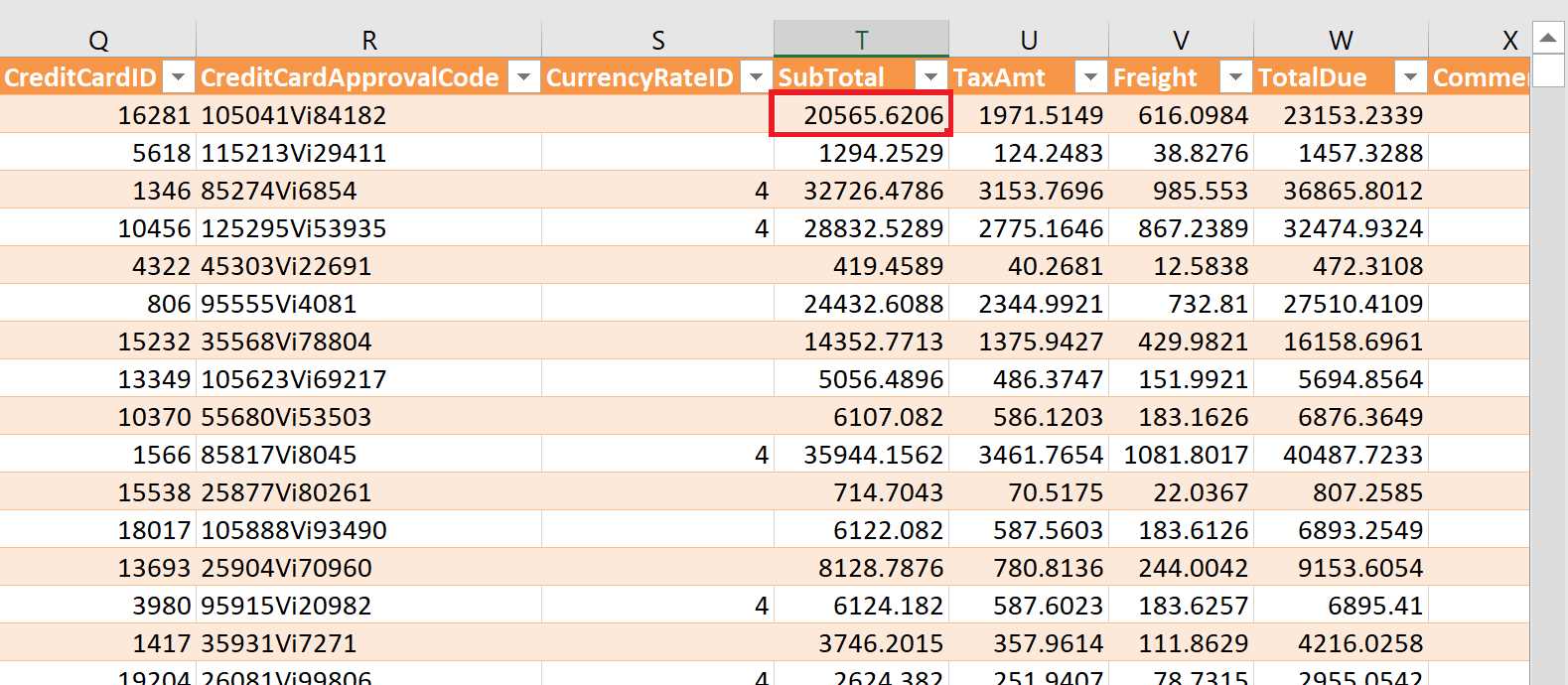The height and width of the screenshot is (685, 1568).
Task: Select the Freight cell 1081.8017
Action: (x=1181, y=454)
